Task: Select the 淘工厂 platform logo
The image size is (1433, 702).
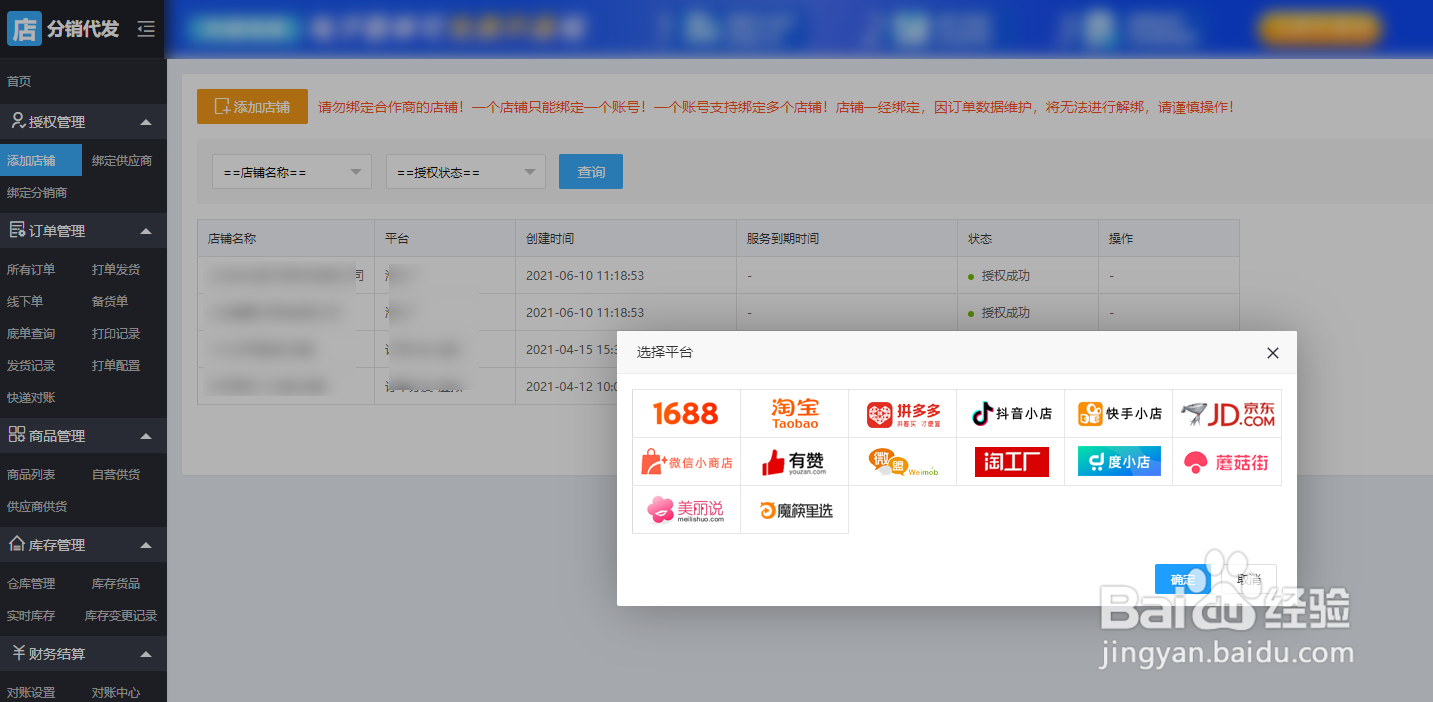Action: [1010, 461]
